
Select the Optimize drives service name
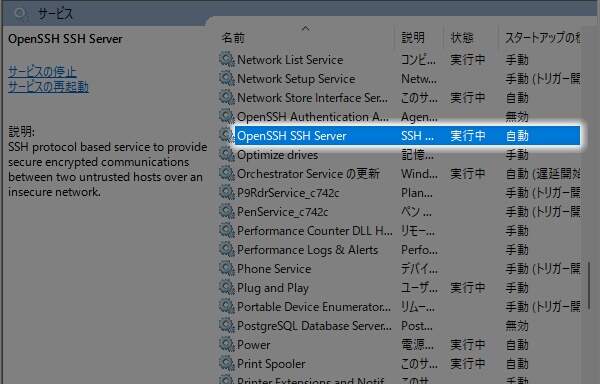277,155
